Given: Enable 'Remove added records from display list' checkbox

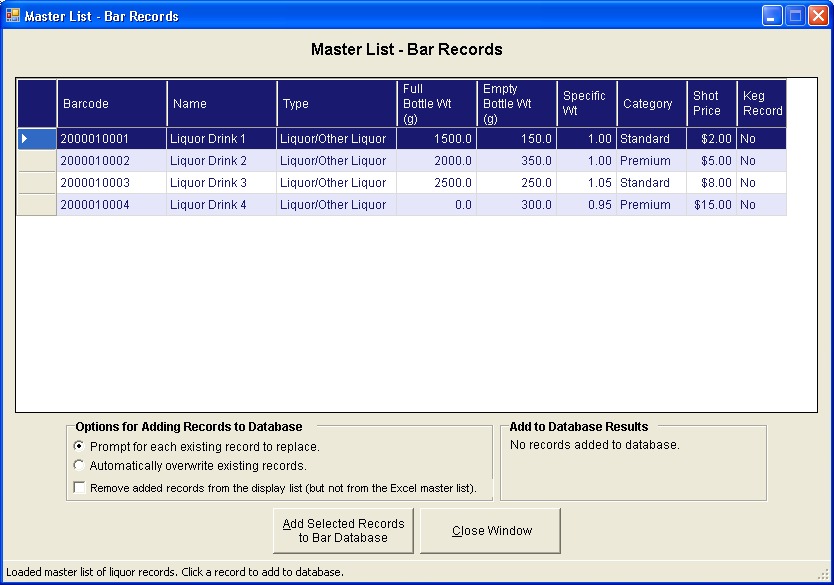Looking at the screenshot, I should [80, 489].
